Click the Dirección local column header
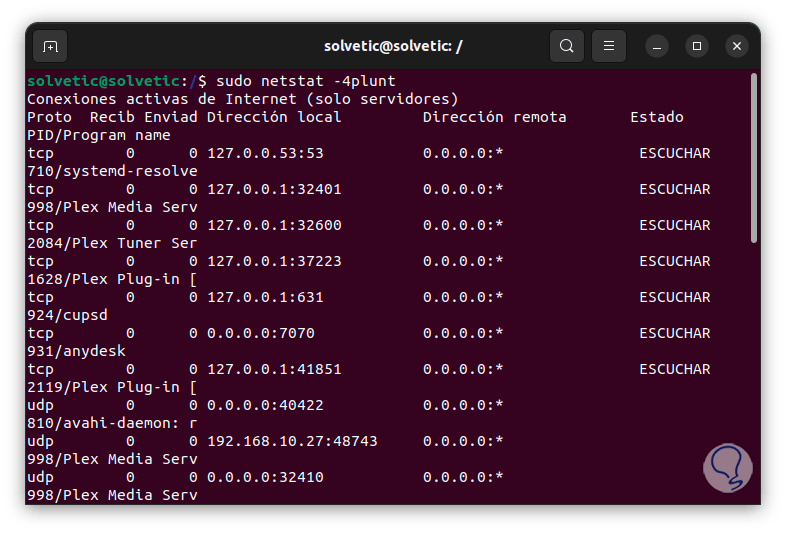The width and height of the screenshot is (786, 533). [274, 117]
